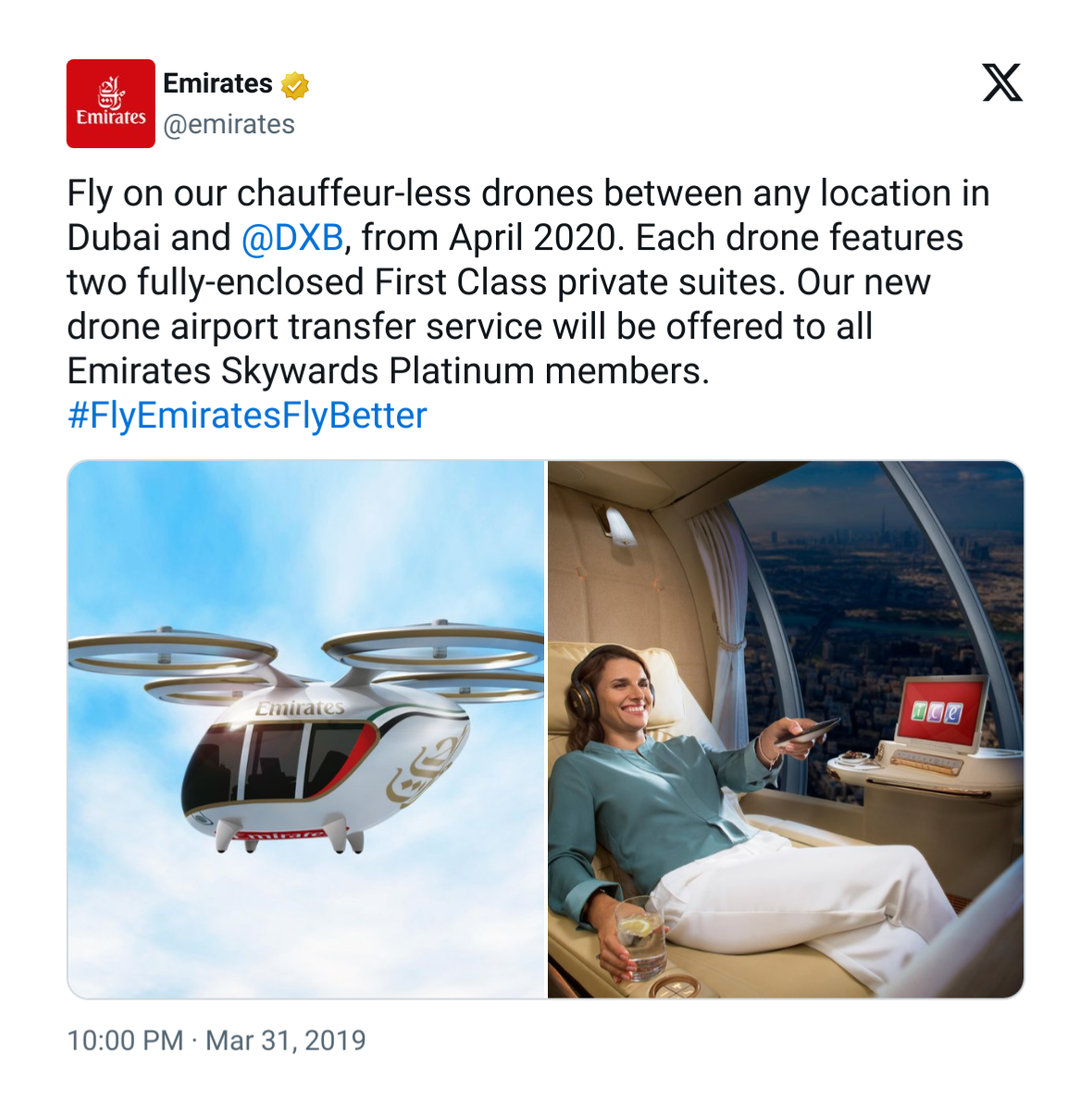Open the drone image on the left
This screenshot has width=1092, height=1118.
tap(306, 729)
